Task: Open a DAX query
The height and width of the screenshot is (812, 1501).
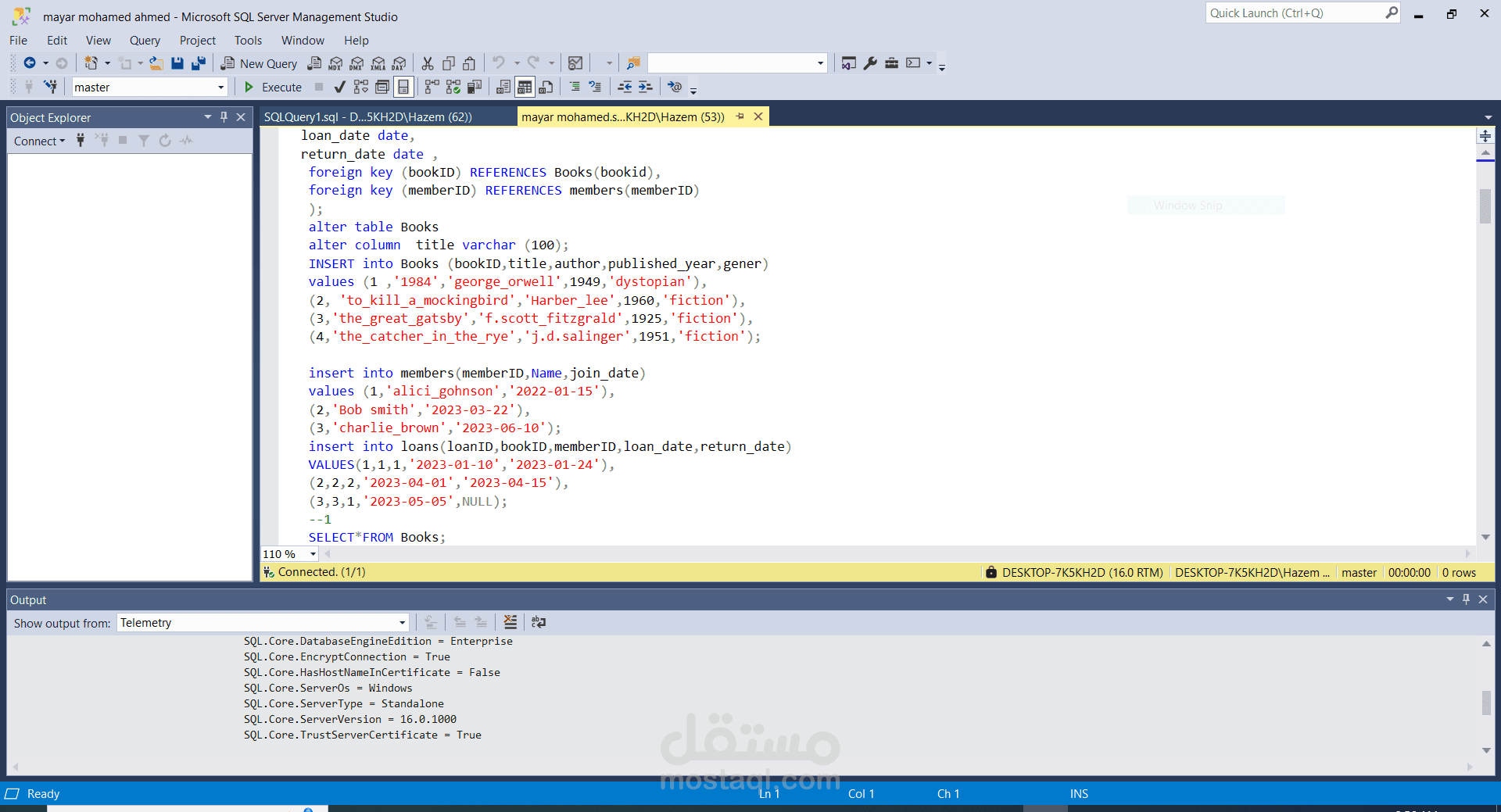Action: pyautogui.click(x=399, y=63)
